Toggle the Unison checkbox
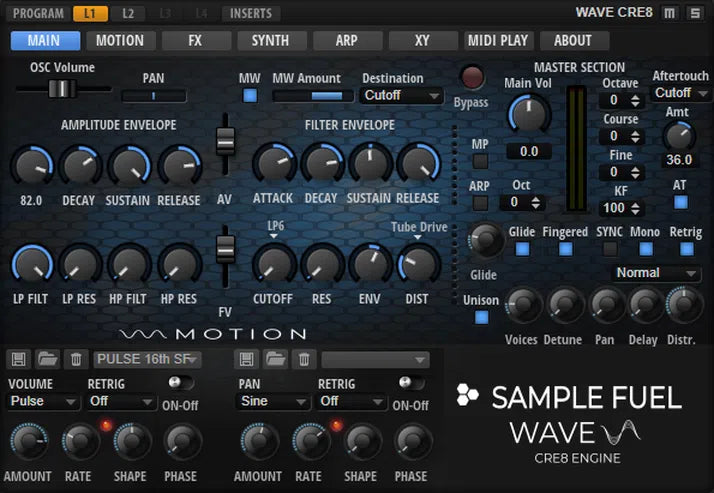This screenshot has width=714, height=493. coord(481,317)
